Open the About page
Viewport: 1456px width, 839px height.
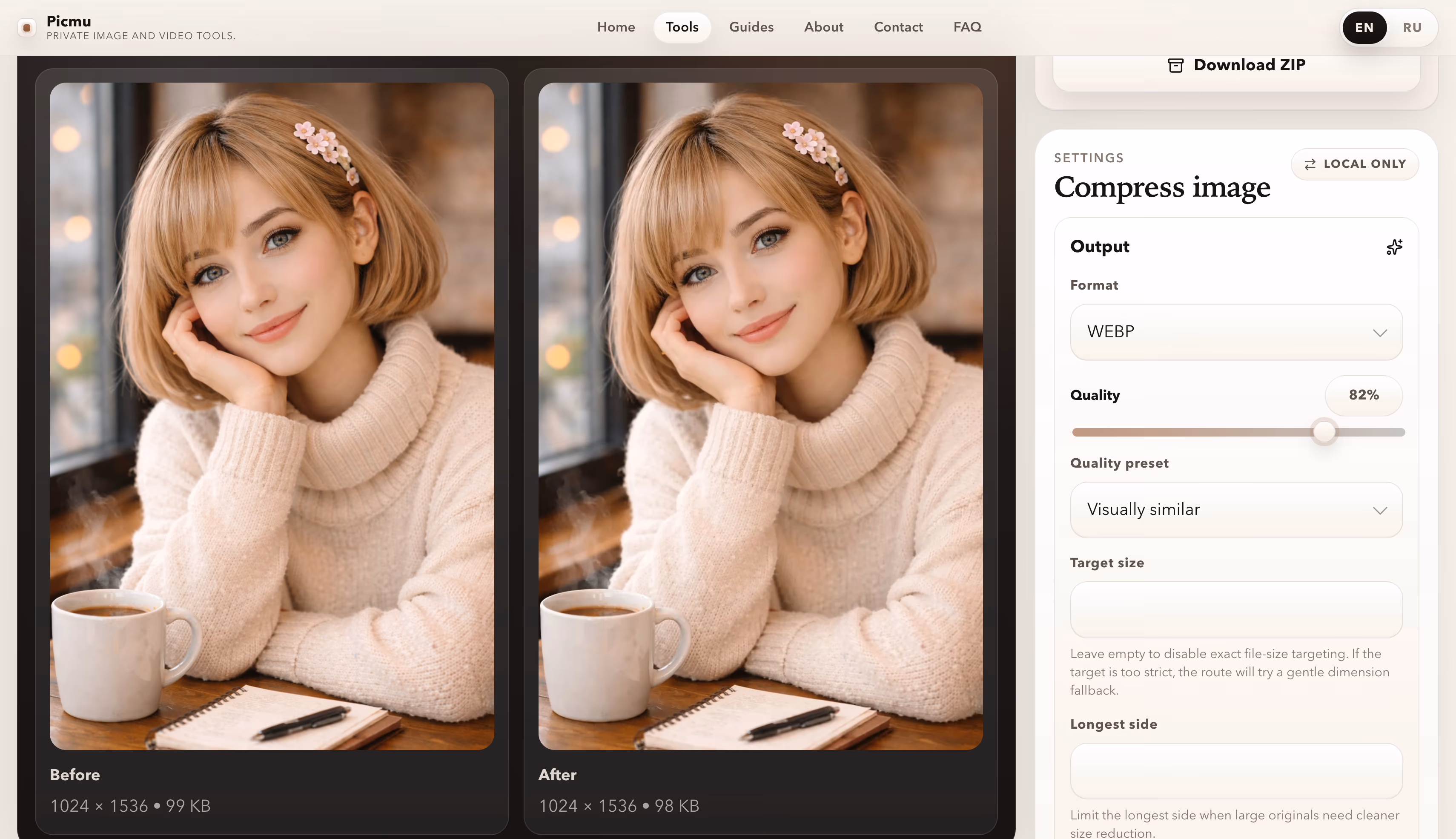click(x=824, y=27)
